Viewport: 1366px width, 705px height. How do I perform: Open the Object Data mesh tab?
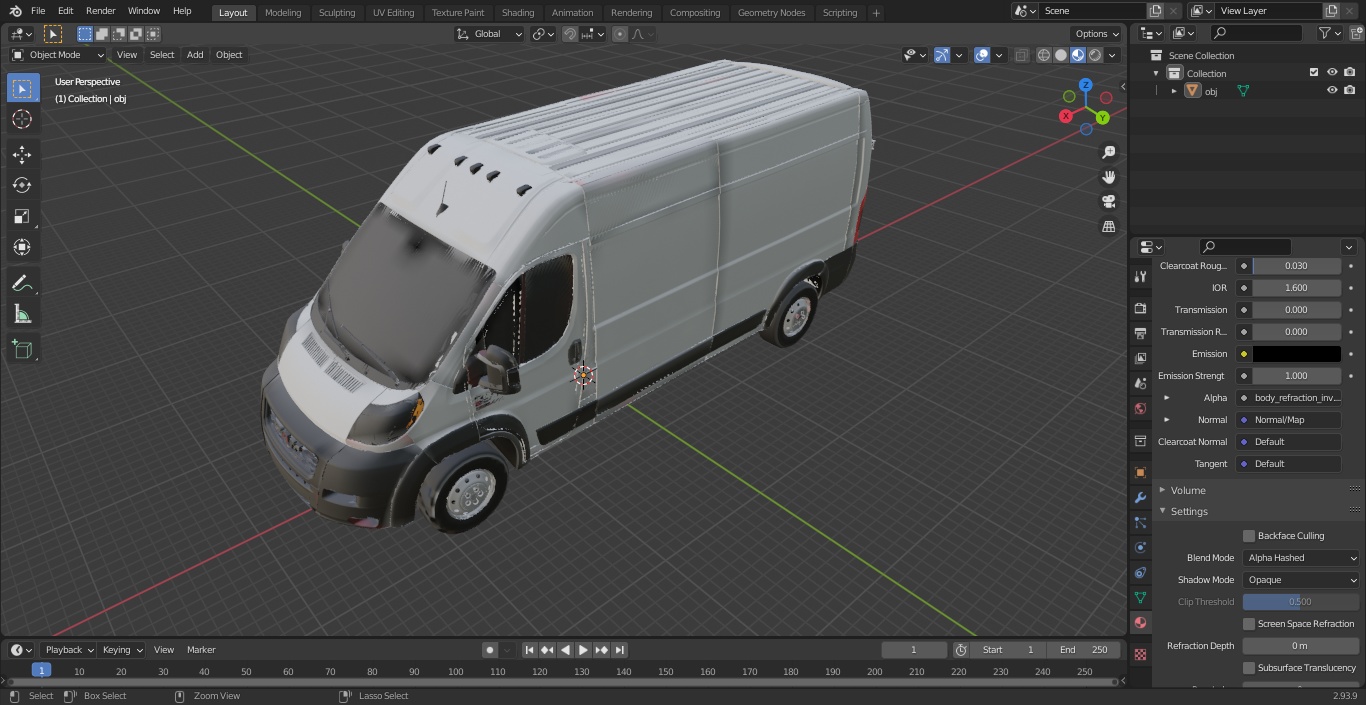(x=1140, y=597)
